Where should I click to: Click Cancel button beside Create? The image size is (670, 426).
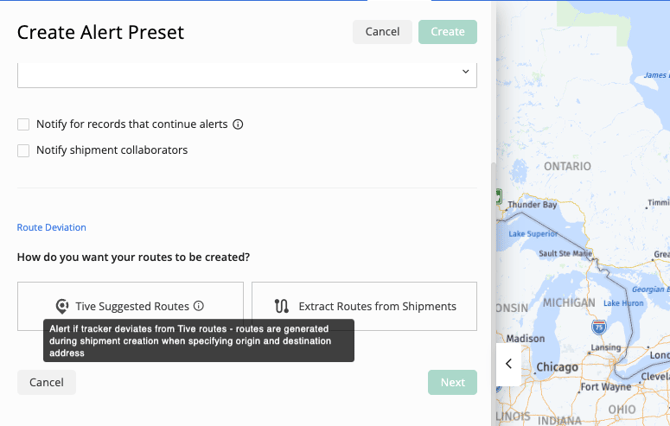382,32
